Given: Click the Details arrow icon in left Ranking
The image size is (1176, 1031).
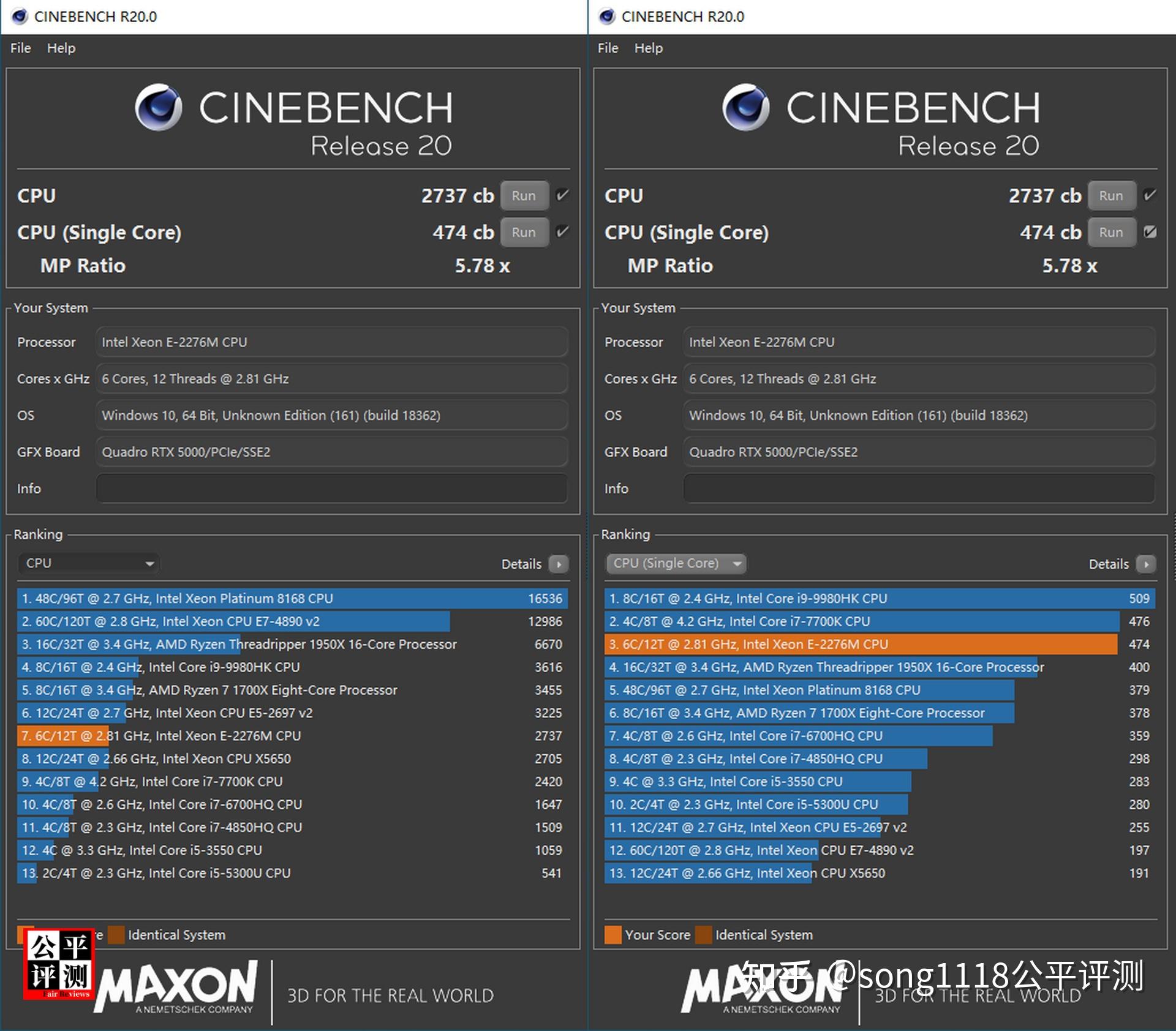Looking at the screenshot, I should [x=558, y=564].
